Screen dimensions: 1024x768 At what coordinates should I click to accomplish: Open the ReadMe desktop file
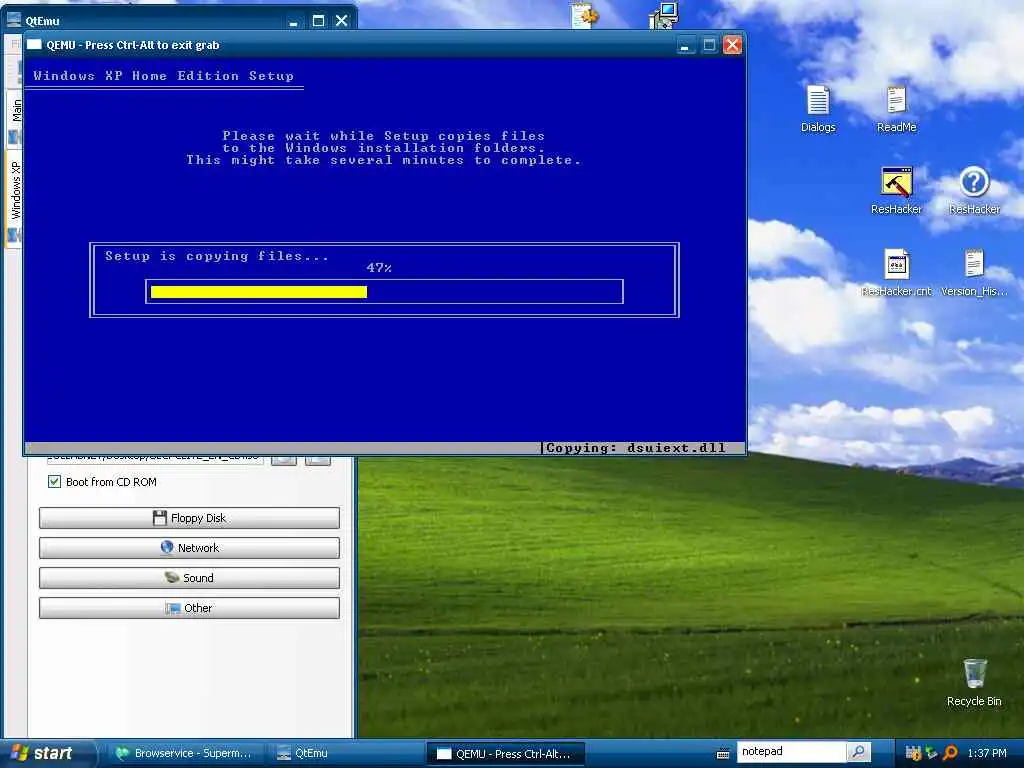(896, 108)
